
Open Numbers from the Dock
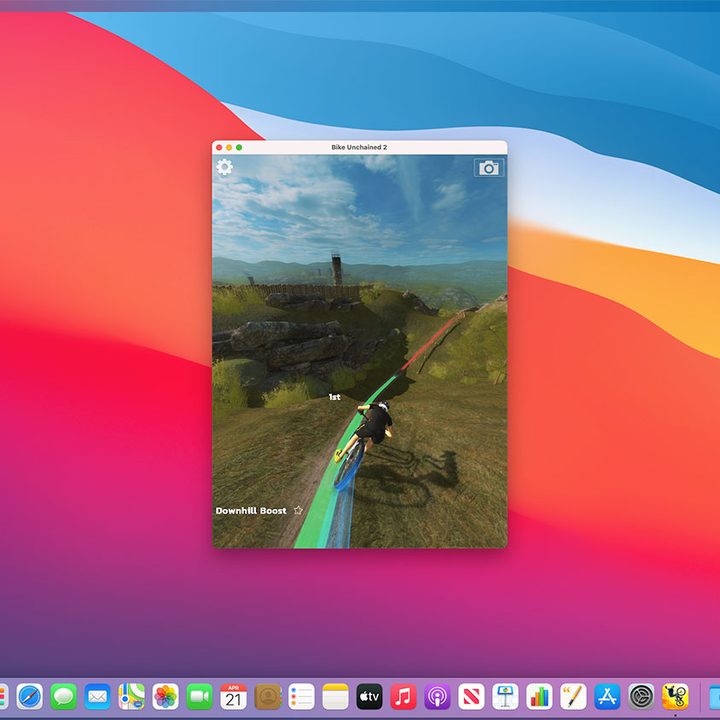click(540, 697)
